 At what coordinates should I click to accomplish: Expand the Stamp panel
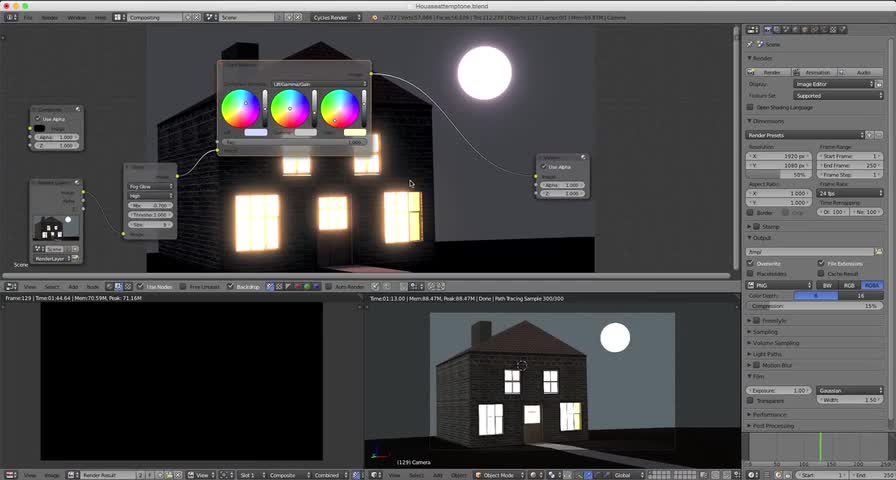[x=750, y=227]
